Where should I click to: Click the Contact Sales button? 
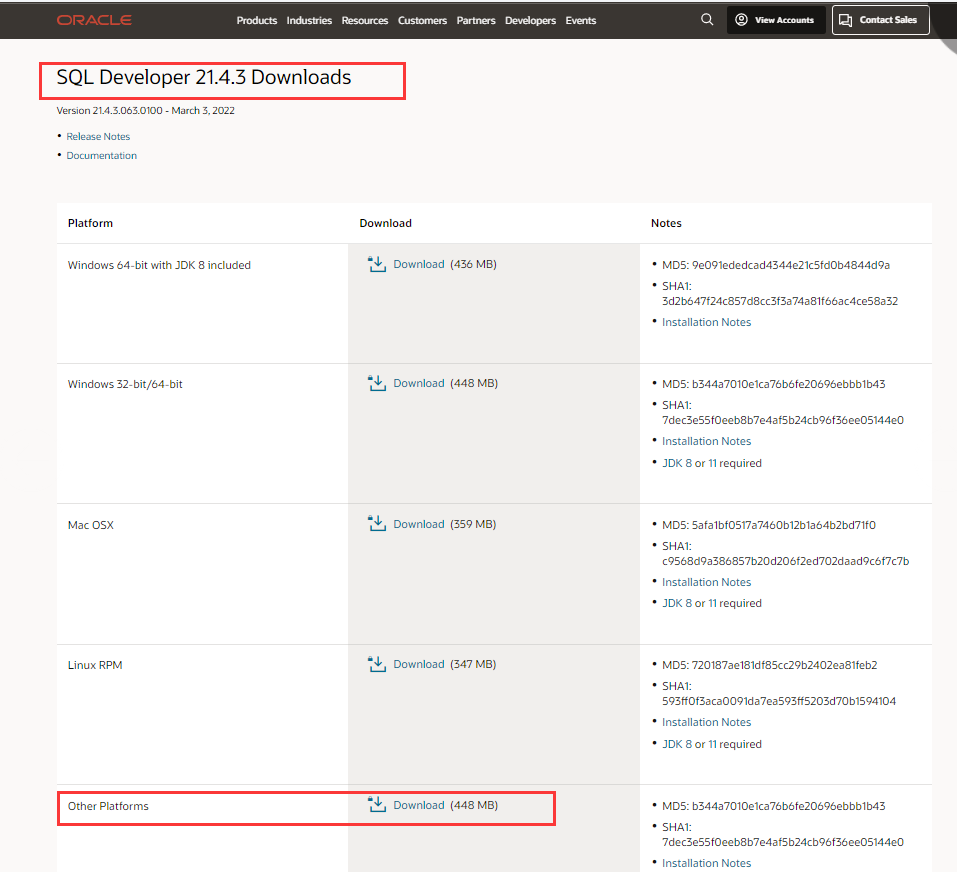click(881, 20)
